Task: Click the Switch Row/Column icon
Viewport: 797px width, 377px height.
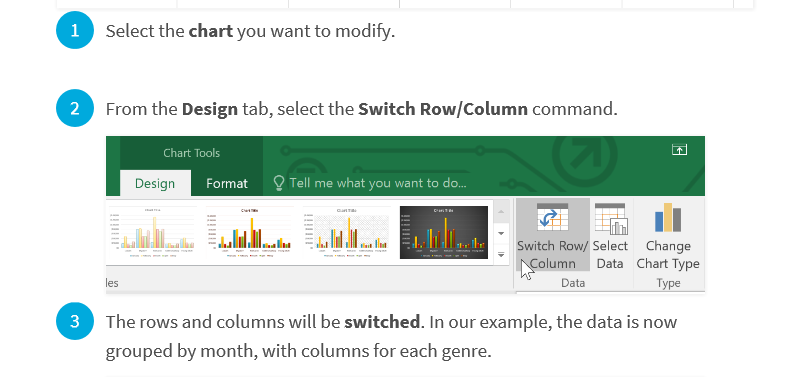Action: [552, 219]
